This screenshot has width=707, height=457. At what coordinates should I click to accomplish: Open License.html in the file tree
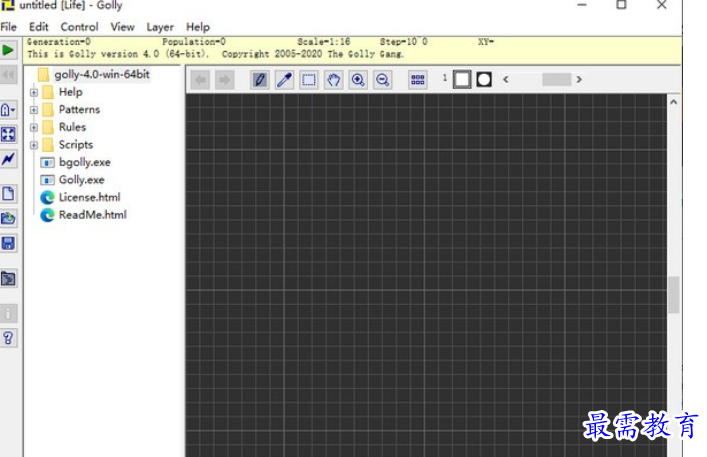(90, 197)
